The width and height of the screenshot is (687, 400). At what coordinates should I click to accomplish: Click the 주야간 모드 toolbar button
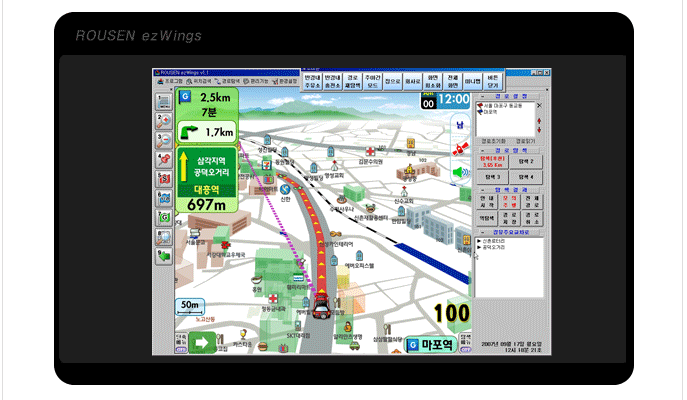(x=372, y=81)
